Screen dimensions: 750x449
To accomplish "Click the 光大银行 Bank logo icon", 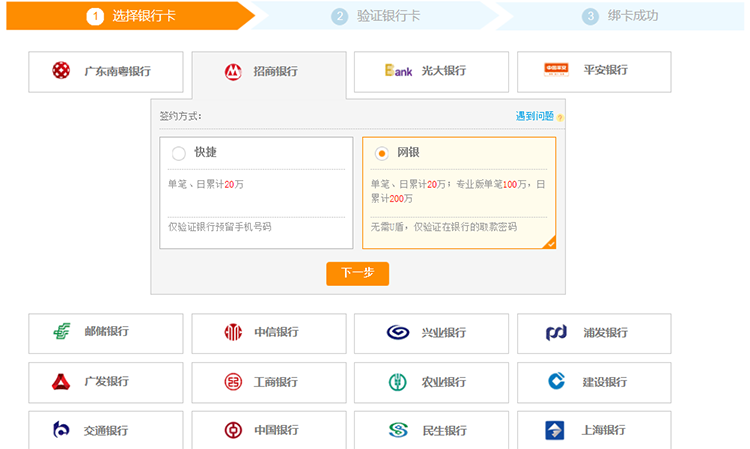I will 398,71.
